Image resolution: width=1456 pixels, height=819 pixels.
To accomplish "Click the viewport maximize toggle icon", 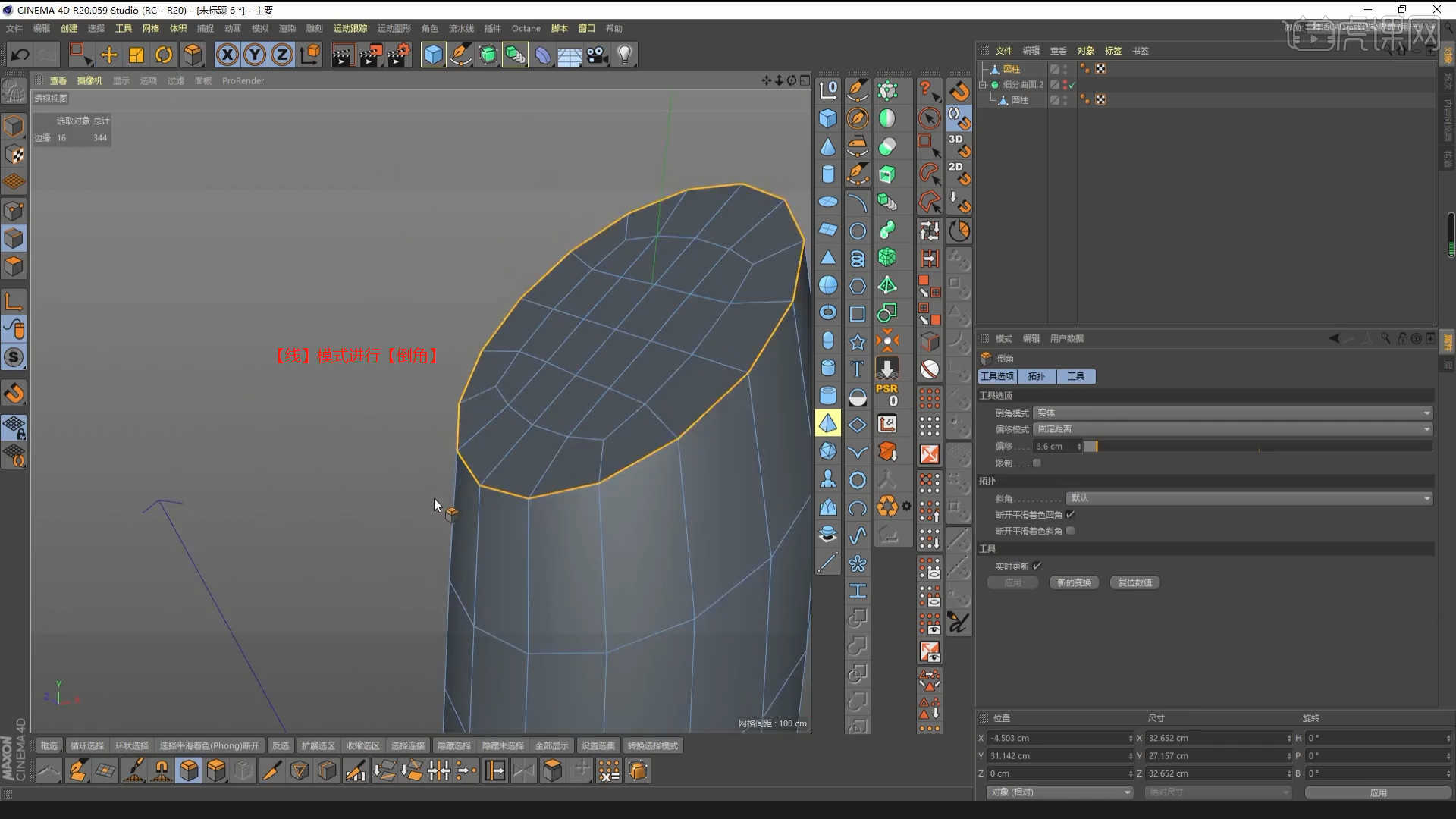I will [x=805, y=80].
